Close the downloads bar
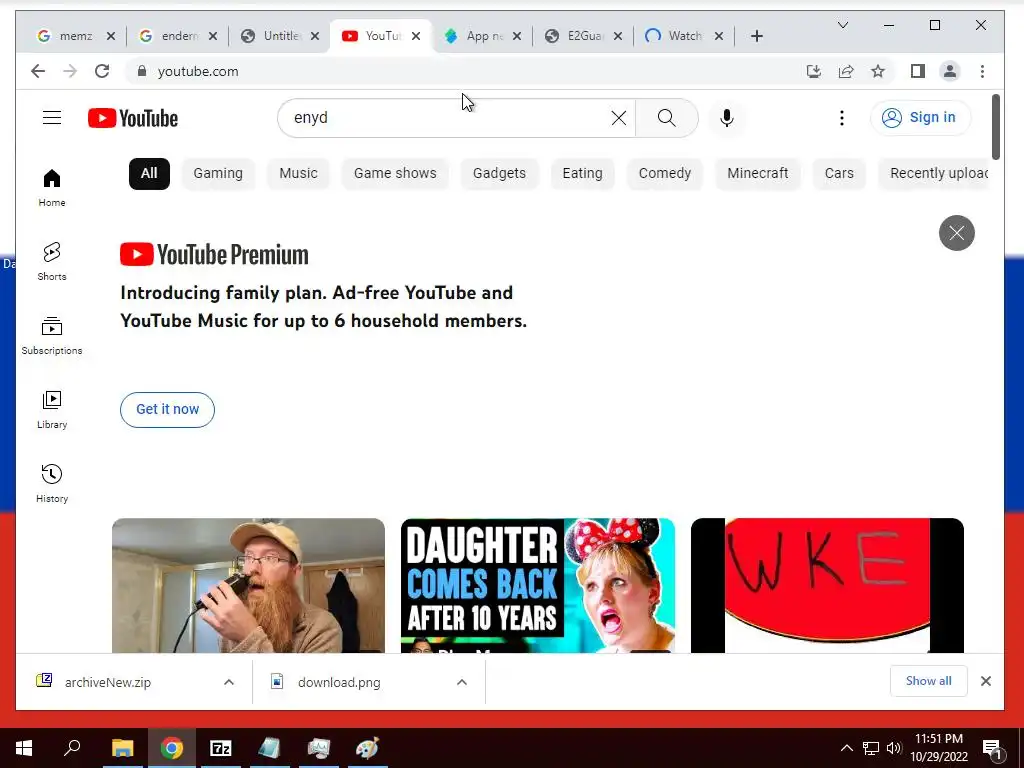Screen dimensions: 1024x768 (985, 681)
